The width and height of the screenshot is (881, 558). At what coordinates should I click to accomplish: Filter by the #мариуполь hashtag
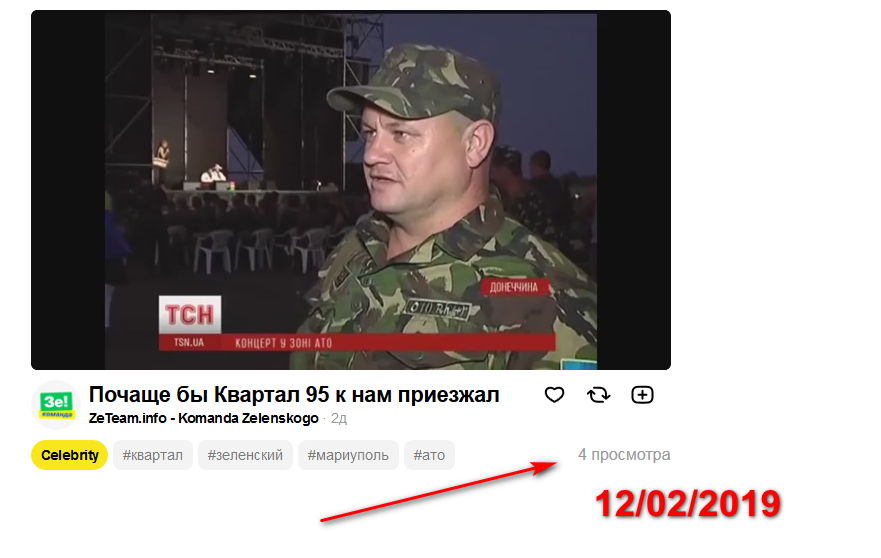pyautogui.click(x=348, y=455)
